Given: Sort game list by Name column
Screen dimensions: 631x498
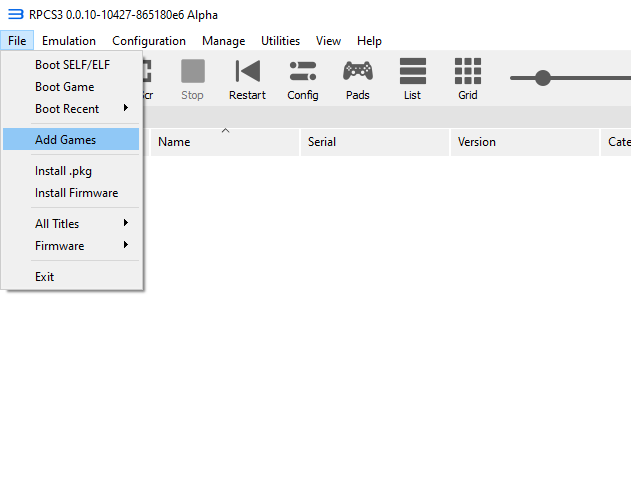Looking at the screenshot, I should [225, 142].
